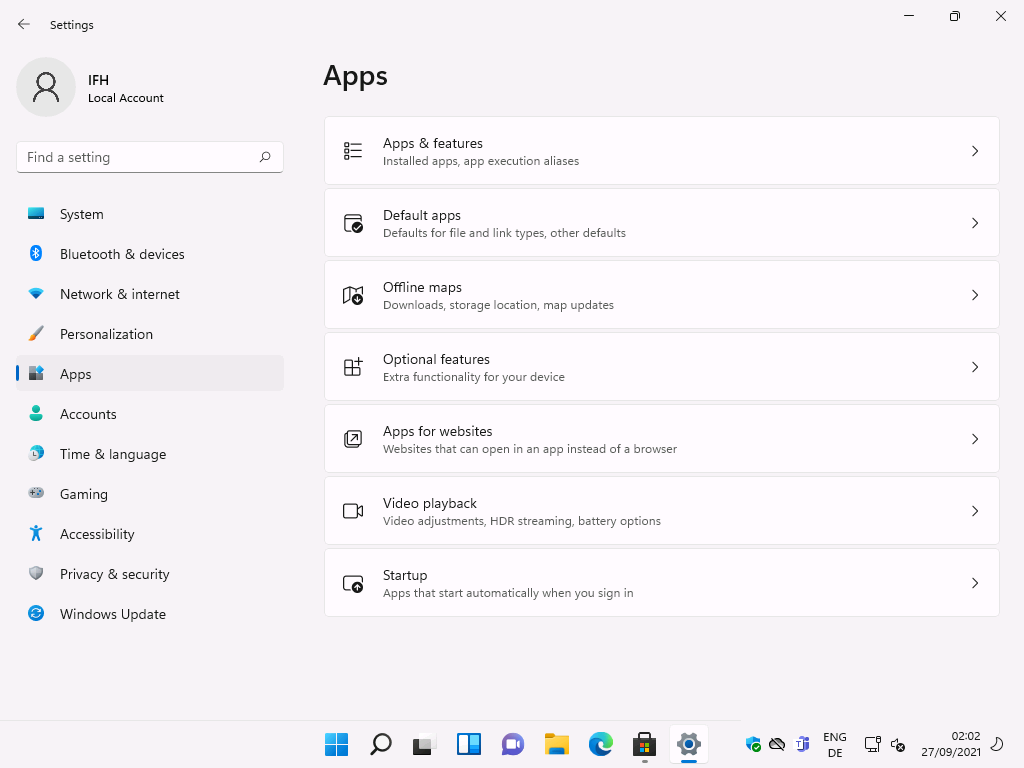This screenshot has height=768, width=1024.
Task: Click the Network wifi icon in sidebar
Action: (36, 294)
